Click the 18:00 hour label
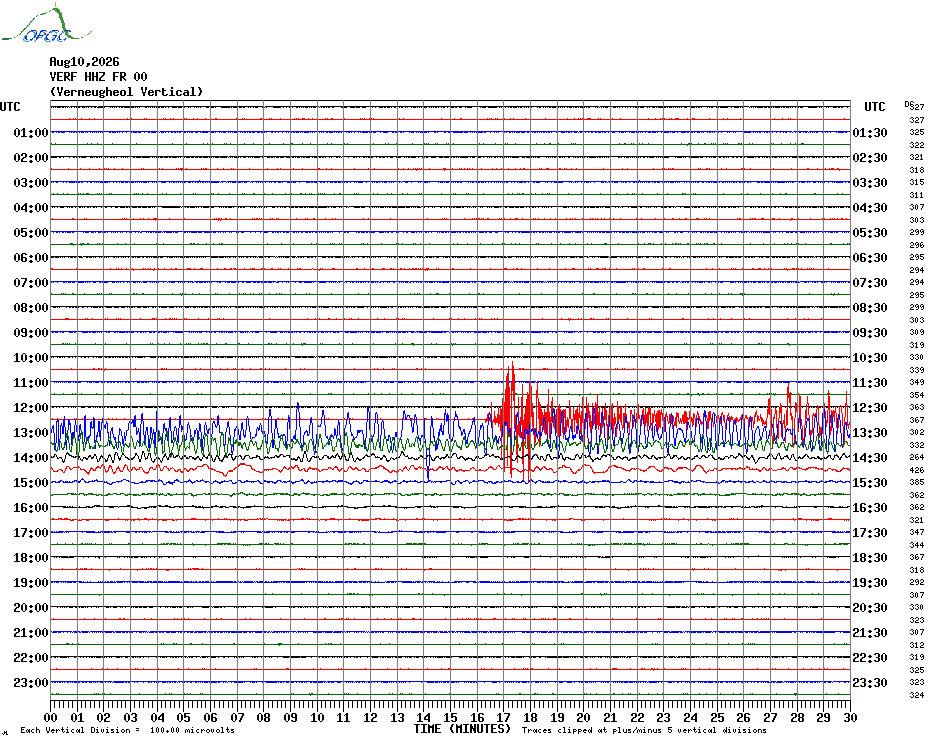Image resolution: width=930 pixels, height=744 pixels. [31, 558]
